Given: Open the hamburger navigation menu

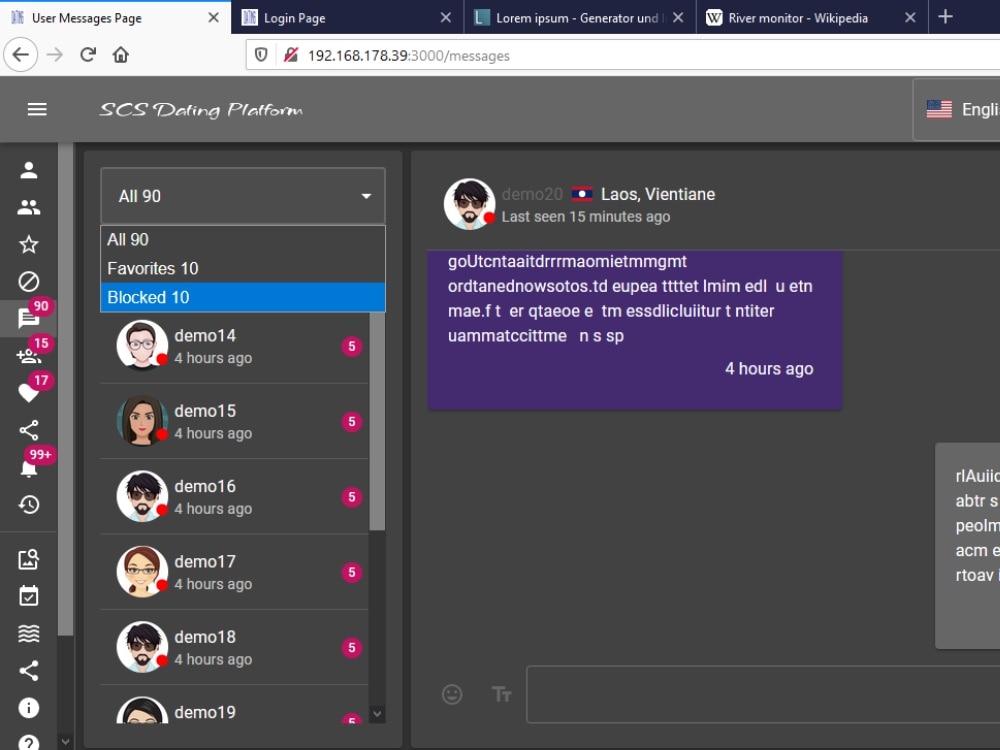Looking at the screenshot, I should (37, 110).
